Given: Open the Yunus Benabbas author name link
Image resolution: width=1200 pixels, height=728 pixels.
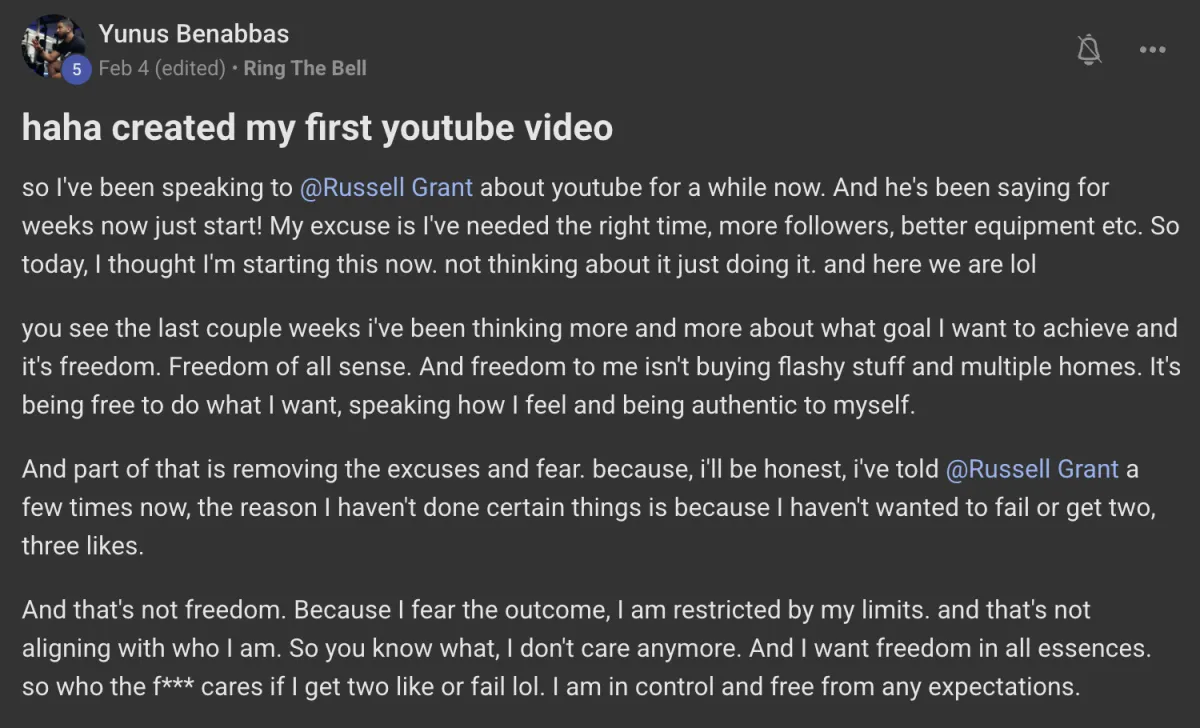Looking at the screenshot, I should pyautogui.click(x=193, y=34).
